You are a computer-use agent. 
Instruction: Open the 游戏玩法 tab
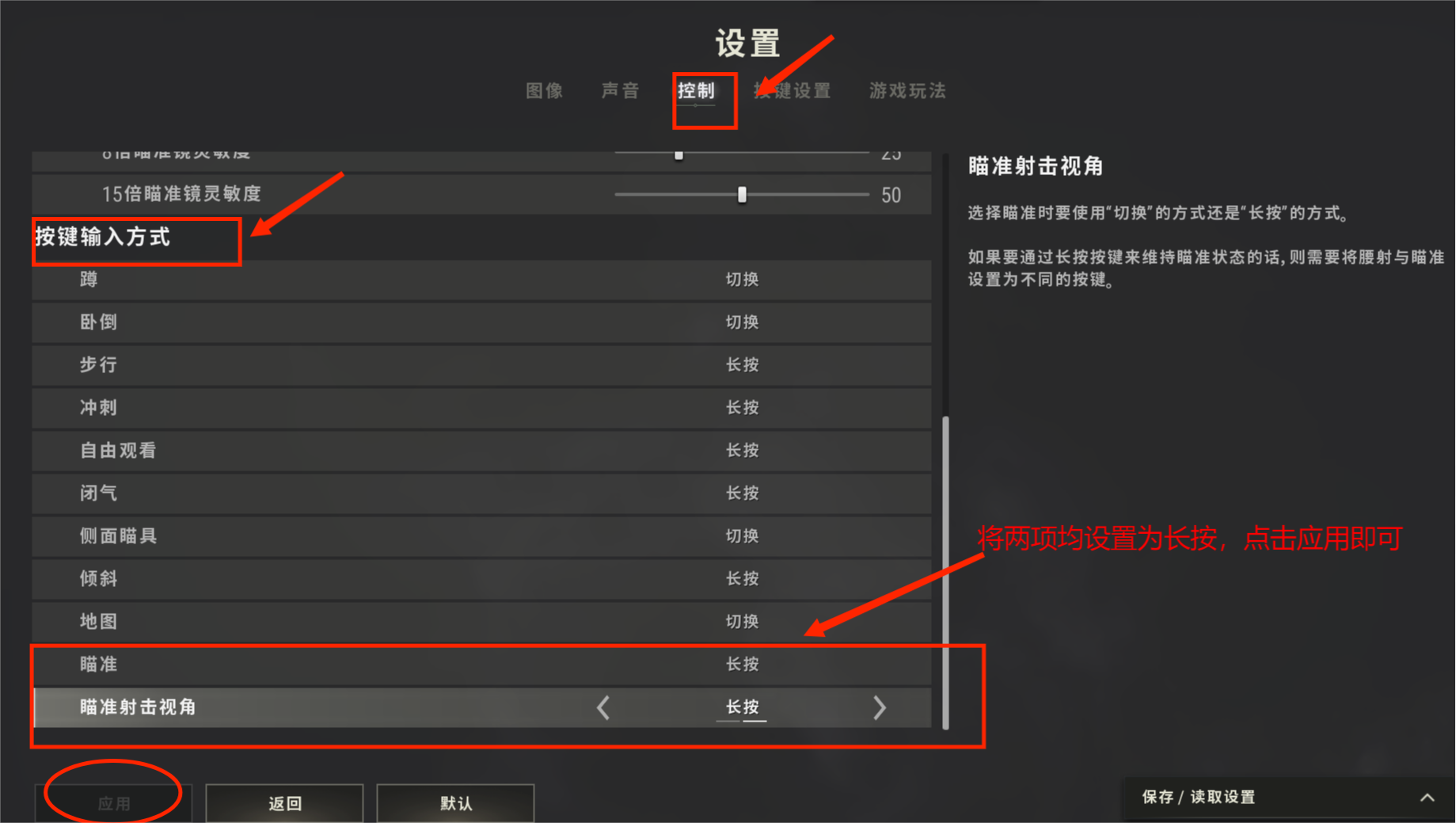click(x=907, y=91)
